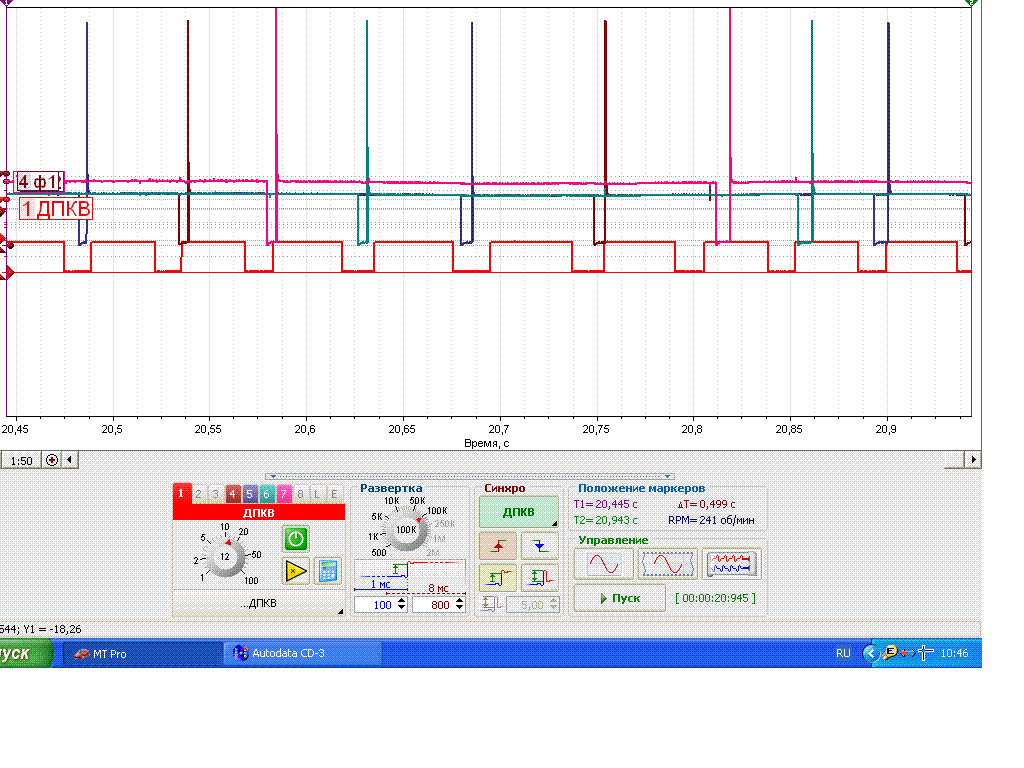Click the Развертка sweep rate knob (100K)

(406, 530)
